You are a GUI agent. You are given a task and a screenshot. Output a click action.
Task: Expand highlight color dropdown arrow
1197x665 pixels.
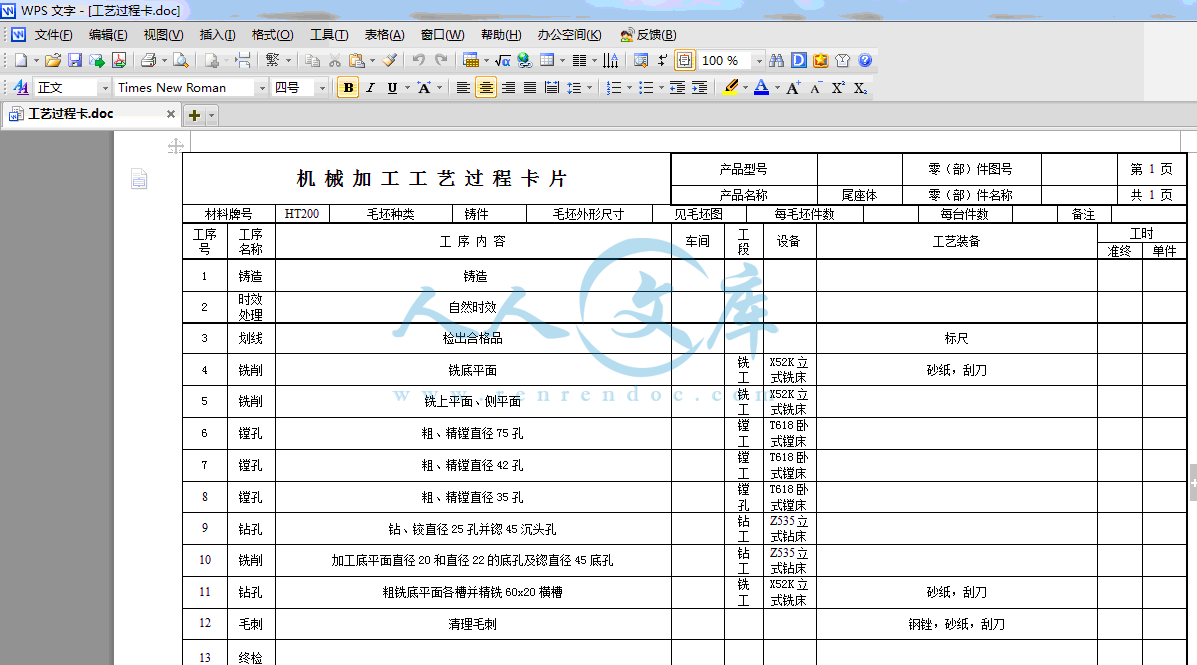[x=745, y=88]
